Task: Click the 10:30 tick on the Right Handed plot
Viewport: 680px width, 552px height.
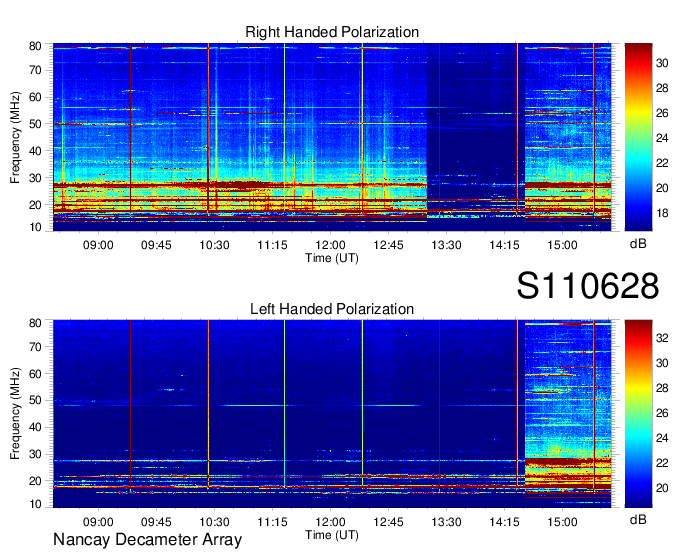Action: pyautogui.click(x=214, y=245)
